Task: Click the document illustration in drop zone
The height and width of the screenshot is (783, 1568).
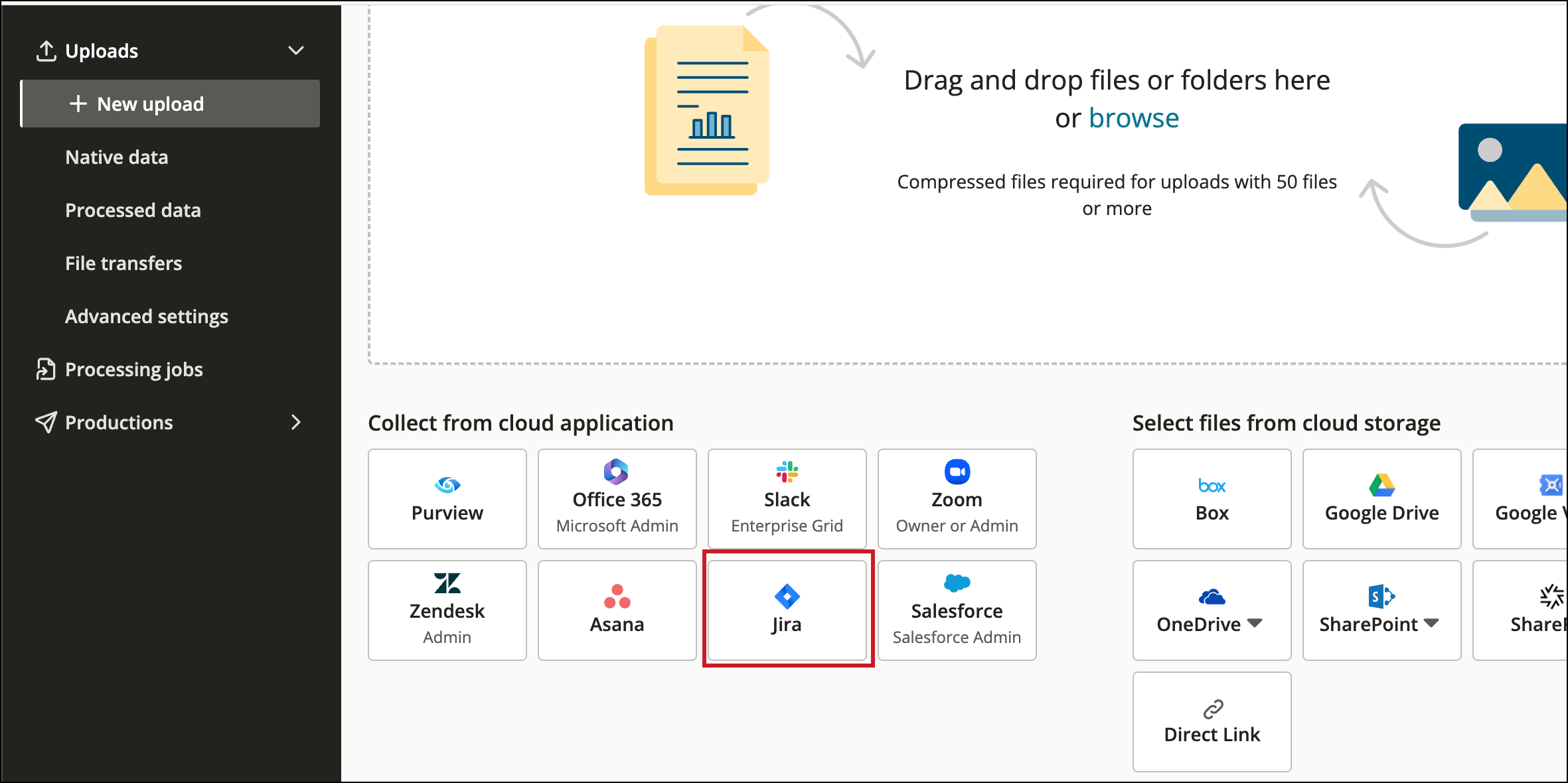Action: tap(707, 110)
